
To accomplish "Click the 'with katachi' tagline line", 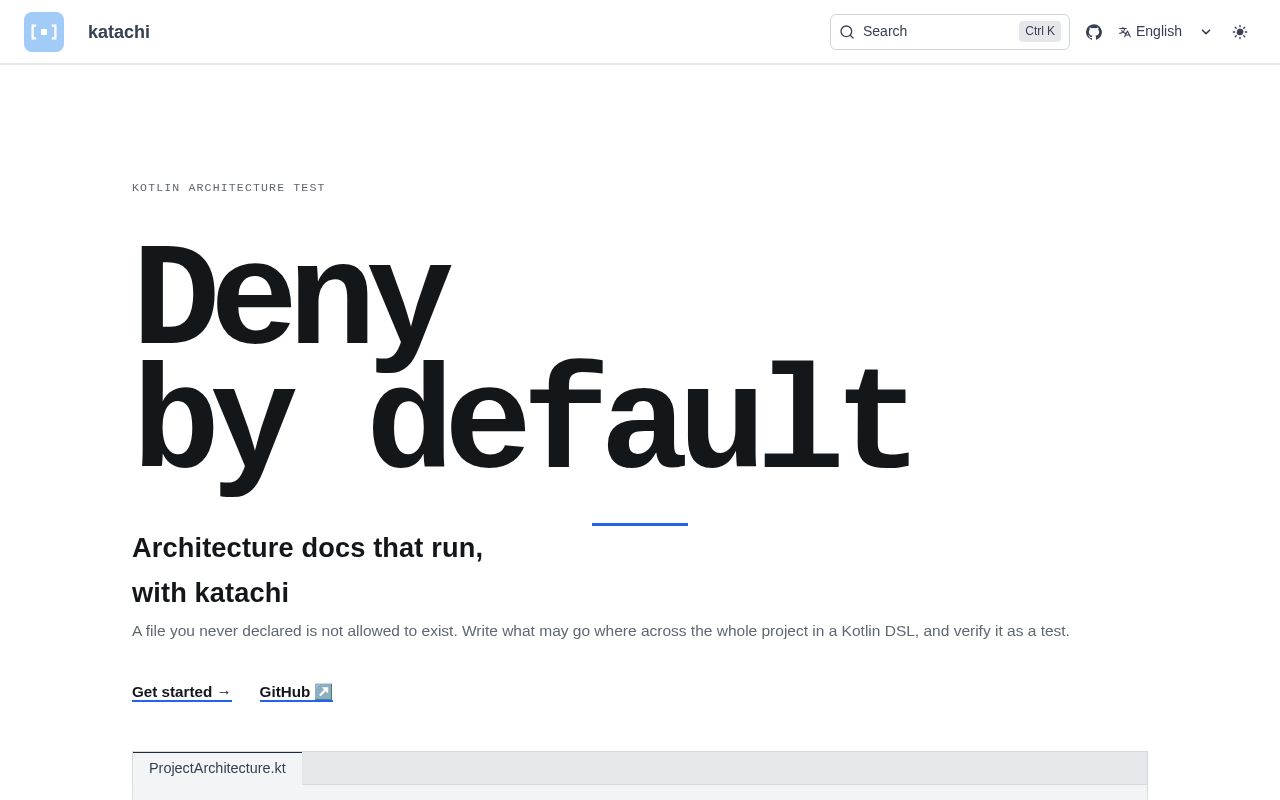I will coord(210,593).
